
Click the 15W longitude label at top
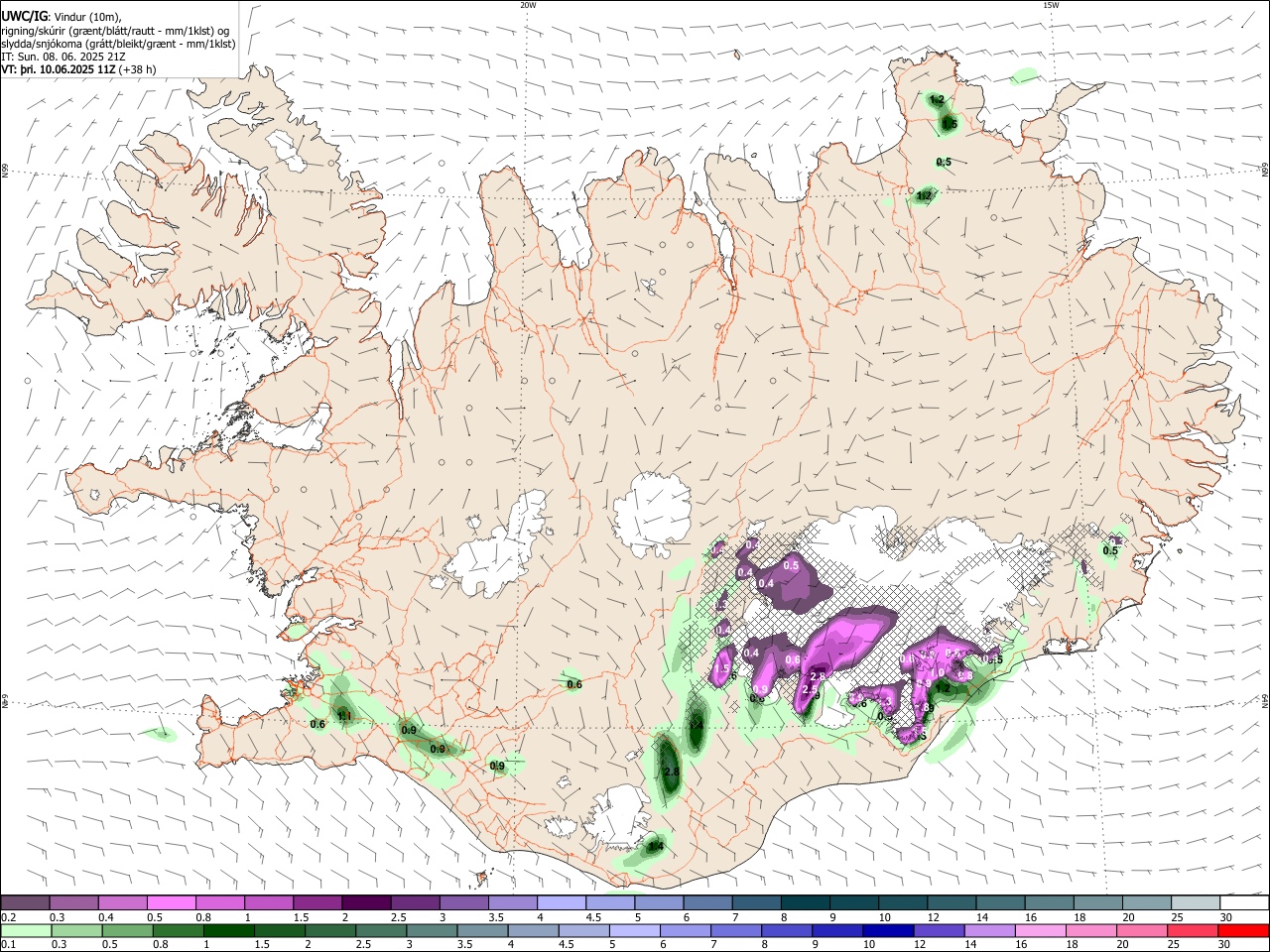point(1051,5)
